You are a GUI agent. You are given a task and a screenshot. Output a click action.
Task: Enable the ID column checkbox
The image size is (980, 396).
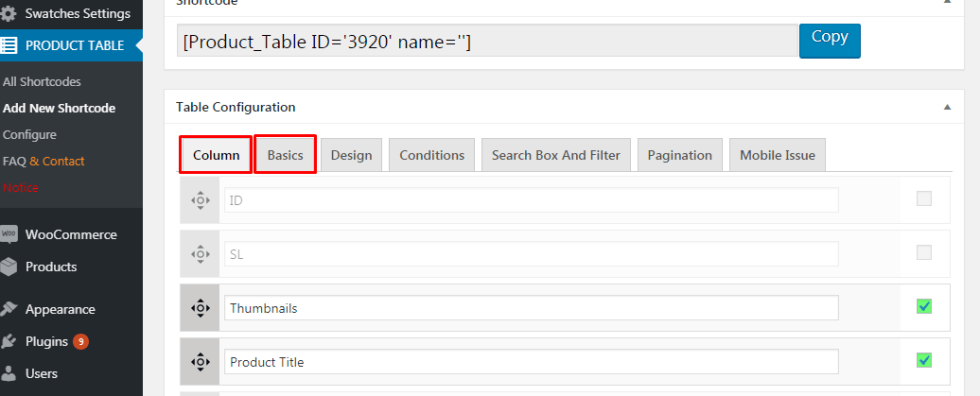point(924,199)
